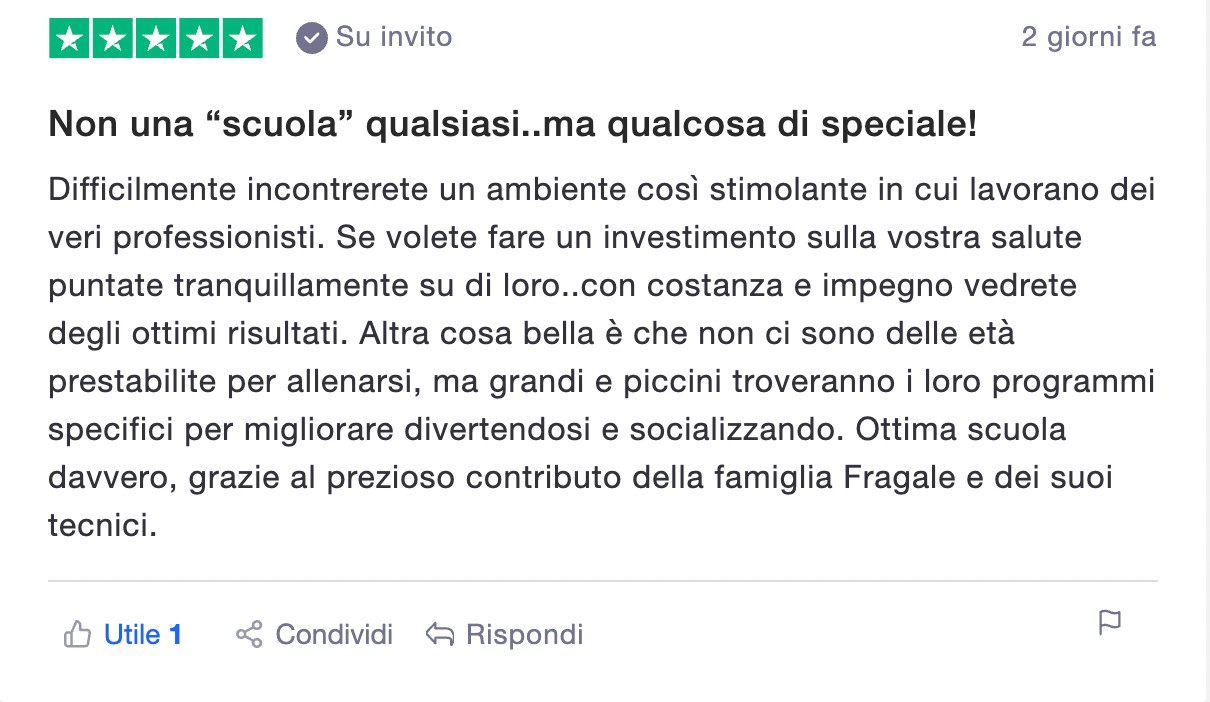1210x702 pixels.
Task: Click the flag icon to report this review
Action: (x=1109, y=622)
